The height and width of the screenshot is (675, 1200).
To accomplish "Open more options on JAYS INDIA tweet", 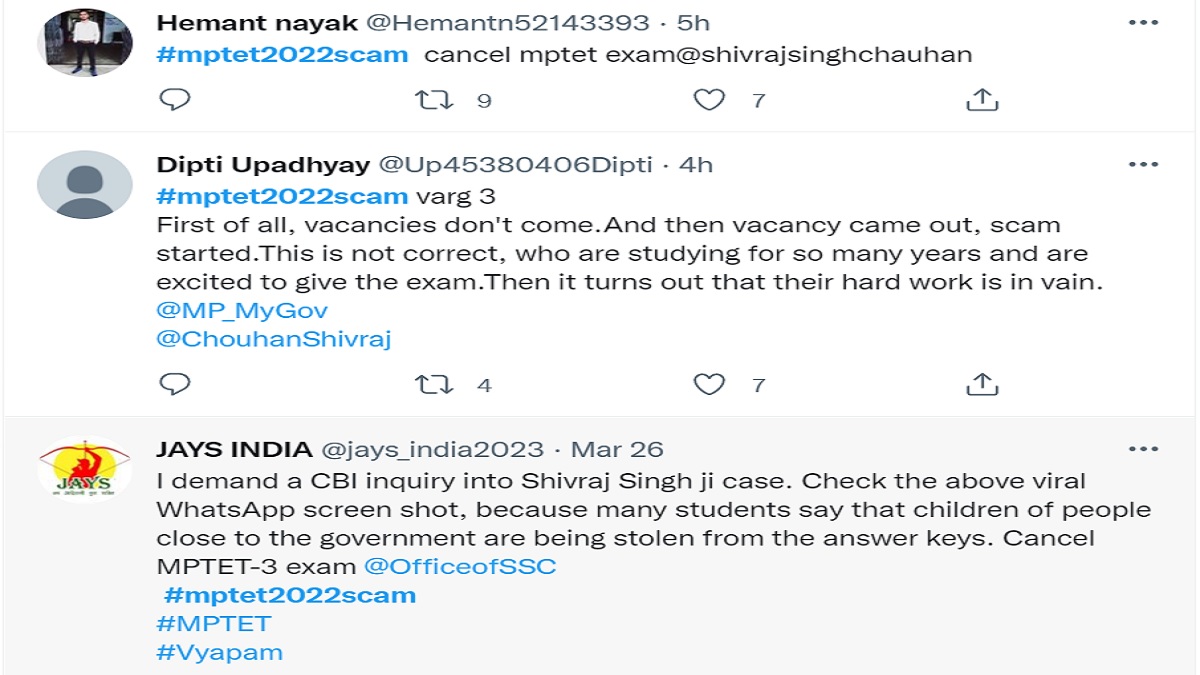I will pos(1143,449).
